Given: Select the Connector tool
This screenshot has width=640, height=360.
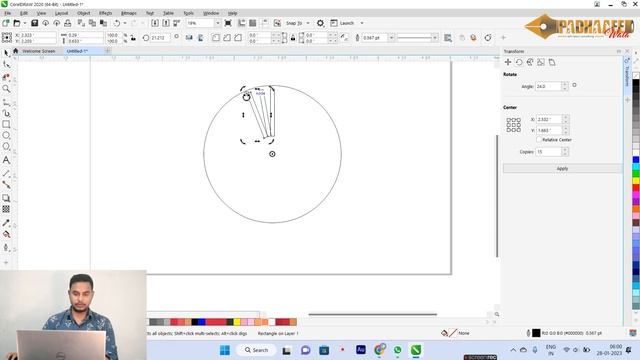Looking at the screenshot, I should (6, 184).
